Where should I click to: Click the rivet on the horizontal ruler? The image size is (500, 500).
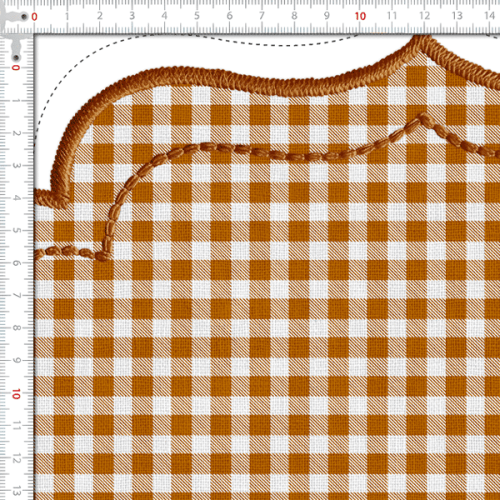tap(24, 16)
